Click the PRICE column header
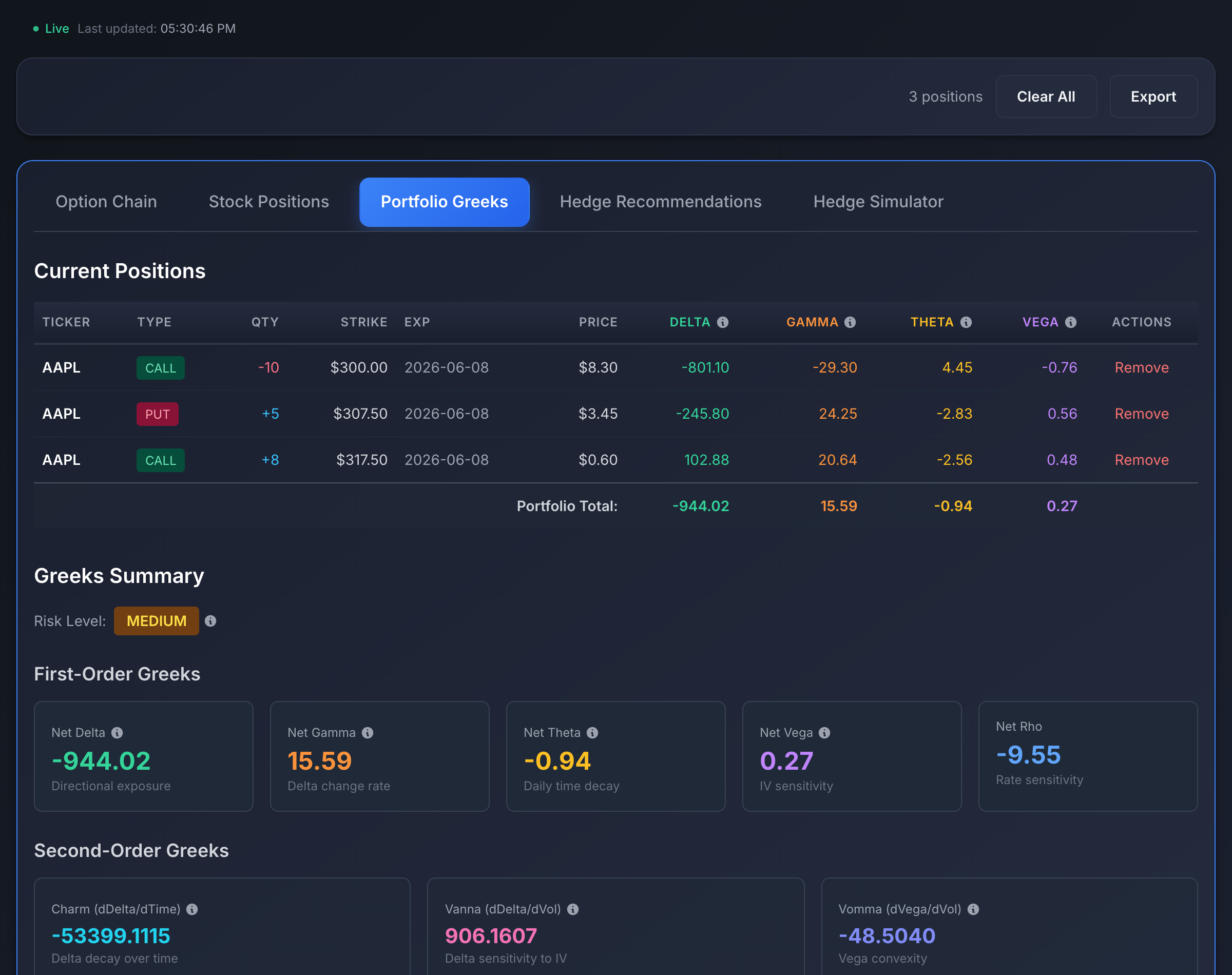This screenshot has width=1232, height=975. pos(599,322)
